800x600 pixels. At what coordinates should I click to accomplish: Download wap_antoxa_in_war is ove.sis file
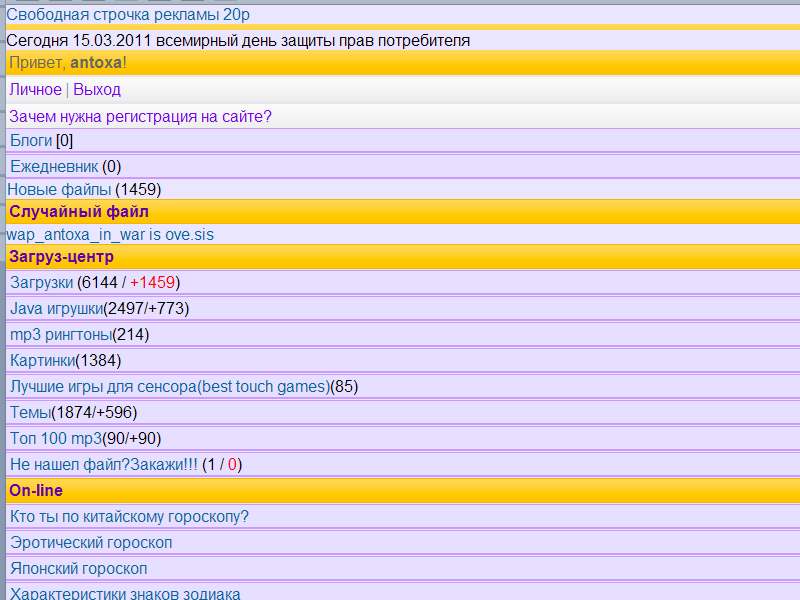coord(110,235)
